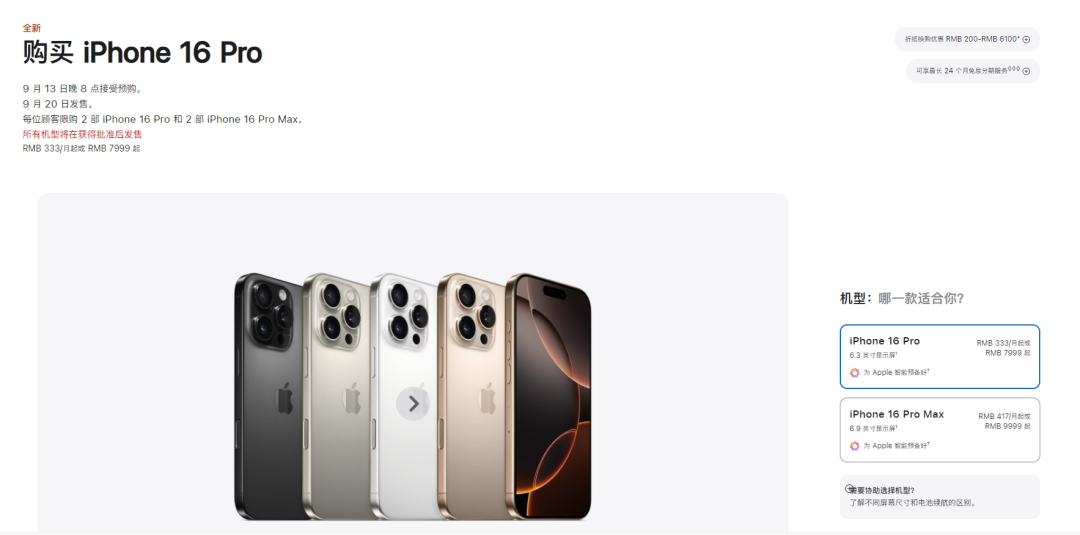Click the Apple Intelligence icon in the iPhone 16 Pro Max card
Screen dimensions: 1080x535
854,445
